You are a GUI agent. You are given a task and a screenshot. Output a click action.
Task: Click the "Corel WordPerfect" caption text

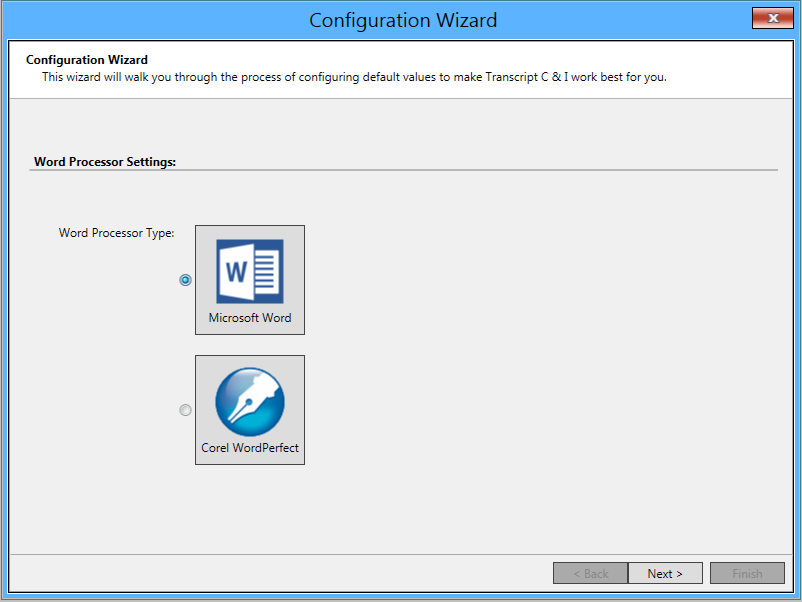point(250,448)
